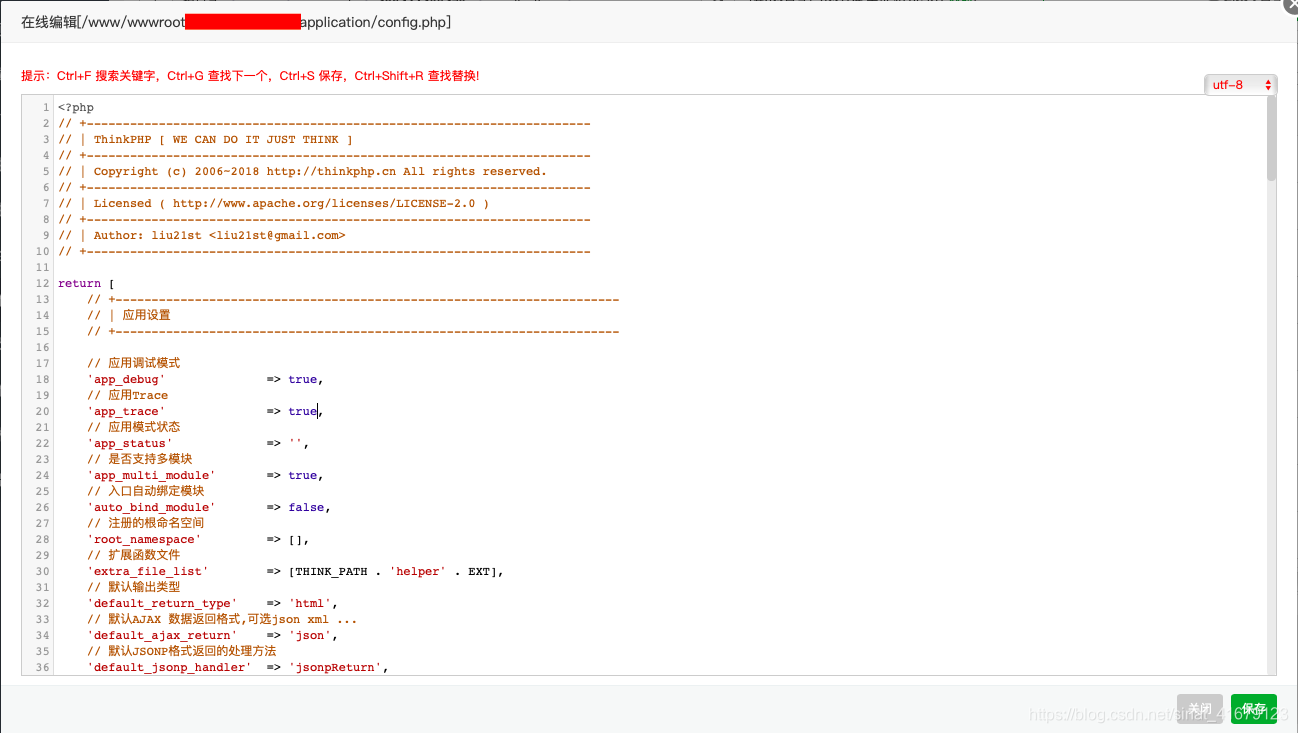
Task: Click the 默认AJAX 数据返回格式 comment
Action: click(x=222, y=619)
